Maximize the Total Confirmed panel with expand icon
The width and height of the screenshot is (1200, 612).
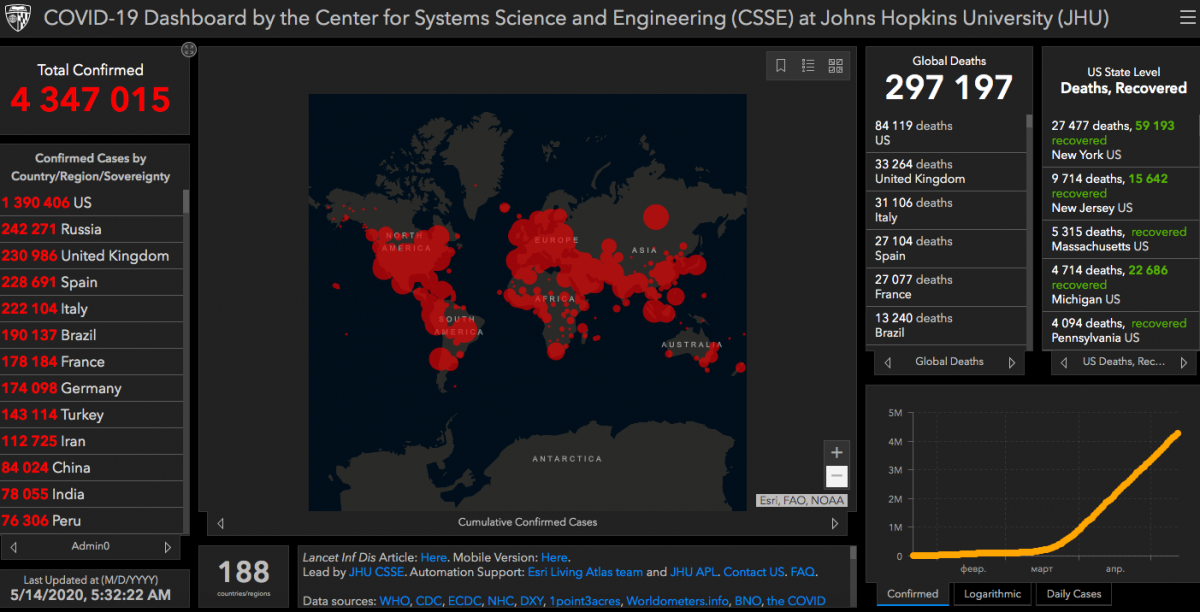(189, 50)
